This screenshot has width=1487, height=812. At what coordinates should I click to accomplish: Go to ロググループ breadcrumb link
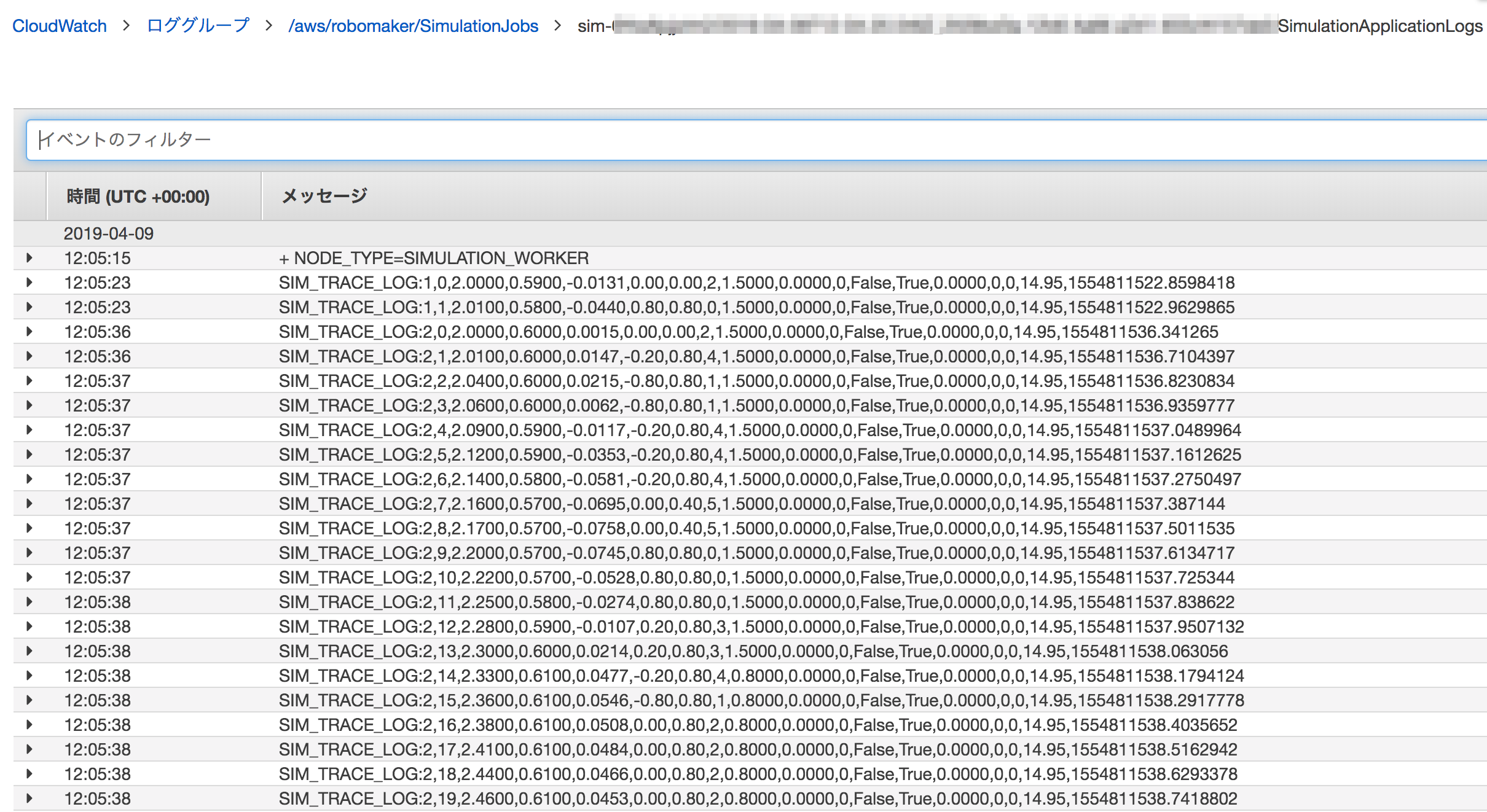tap(198, 26)
